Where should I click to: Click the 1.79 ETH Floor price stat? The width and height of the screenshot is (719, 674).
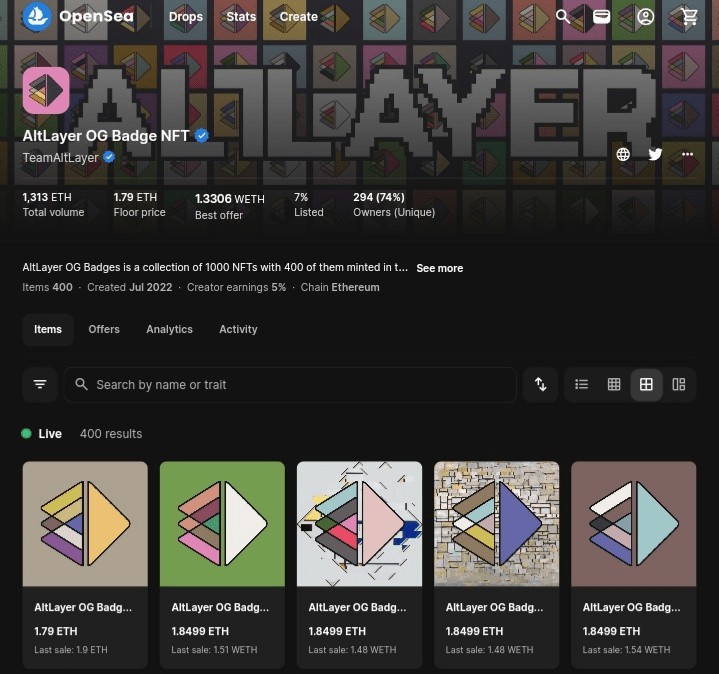click(x=139, y=204)
